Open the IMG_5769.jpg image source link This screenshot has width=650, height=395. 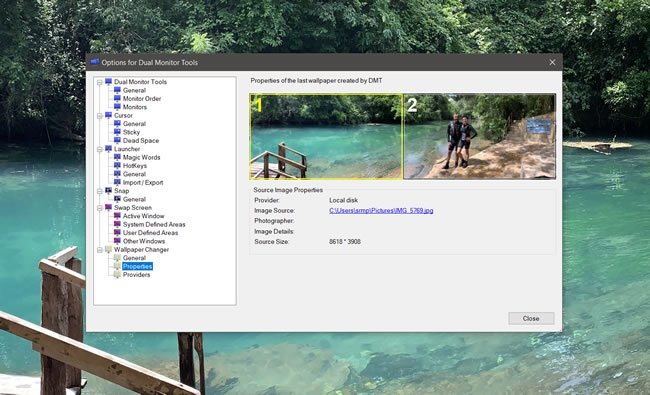[x=381, y=211]
